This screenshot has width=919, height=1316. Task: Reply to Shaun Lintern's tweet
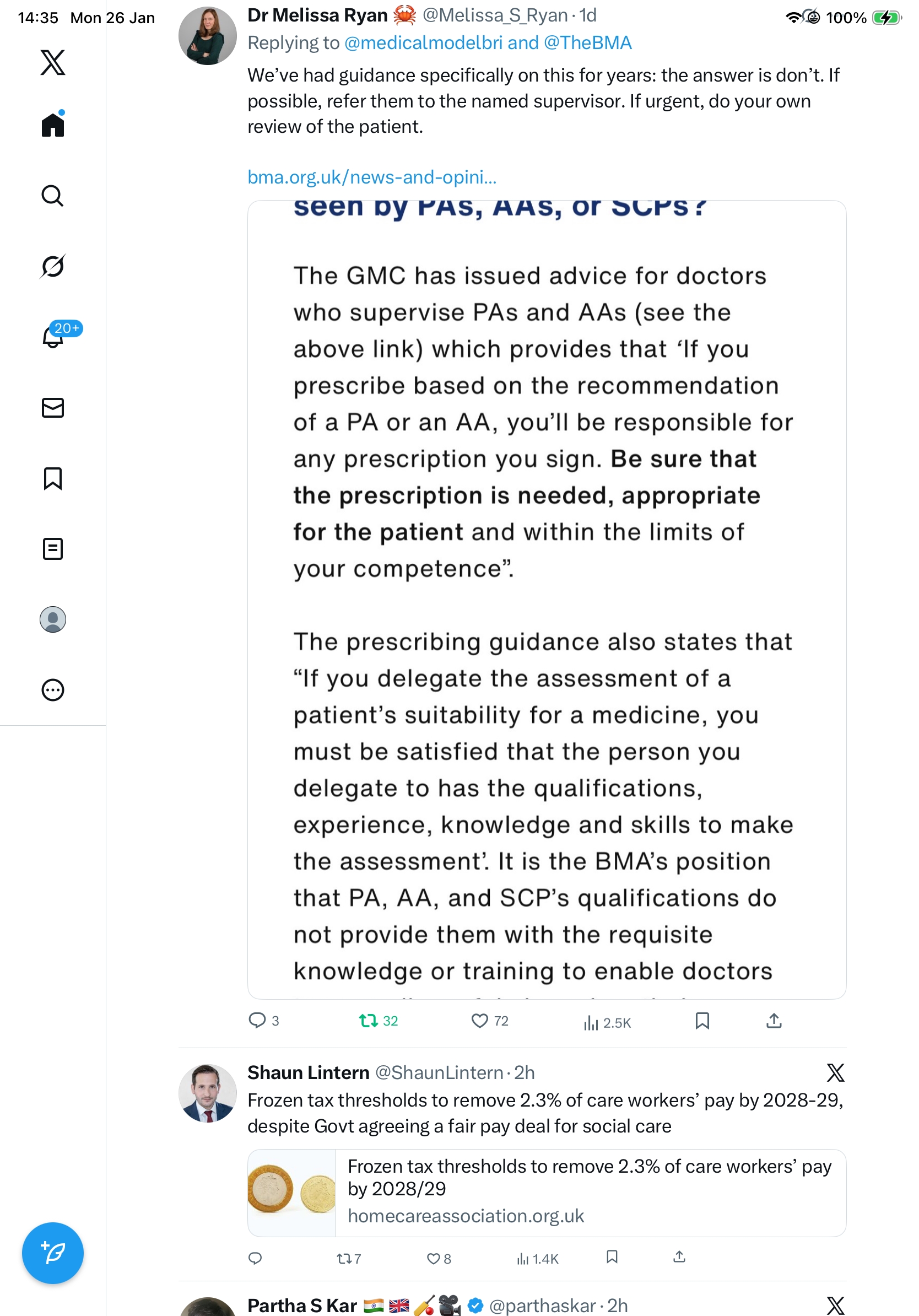(255, 1258)
